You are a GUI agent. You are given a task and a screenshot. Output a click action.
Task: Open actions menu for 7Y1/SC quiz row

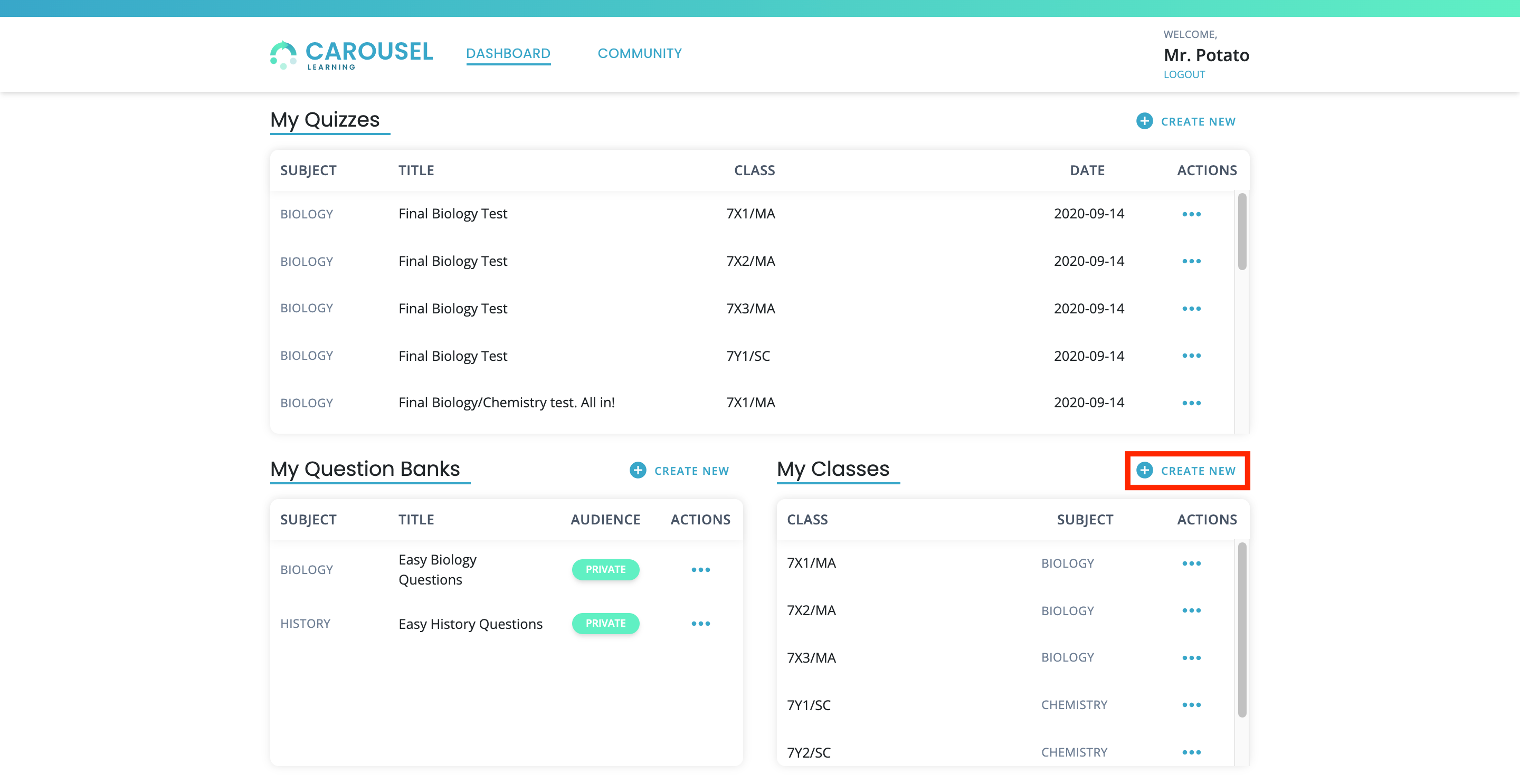tap(1191, 356)
